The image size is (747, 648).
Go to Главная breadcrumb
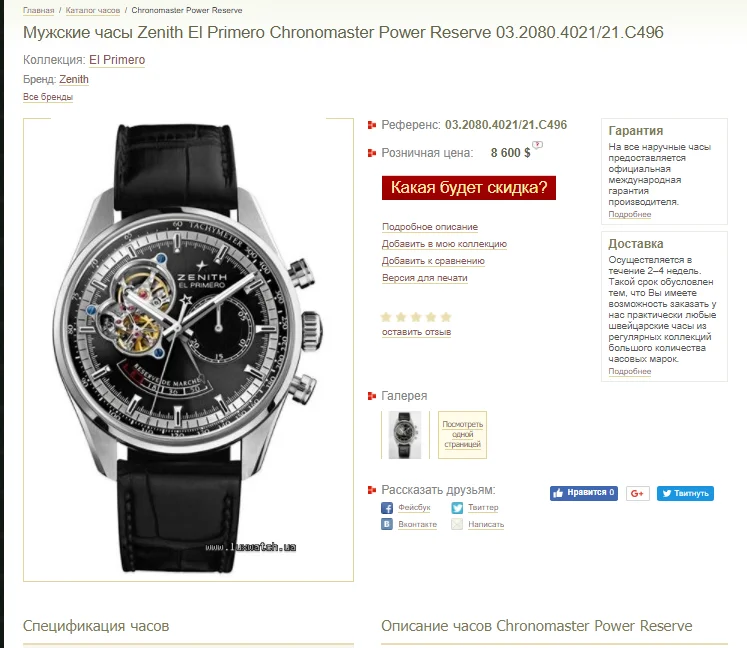click(39, 10)
